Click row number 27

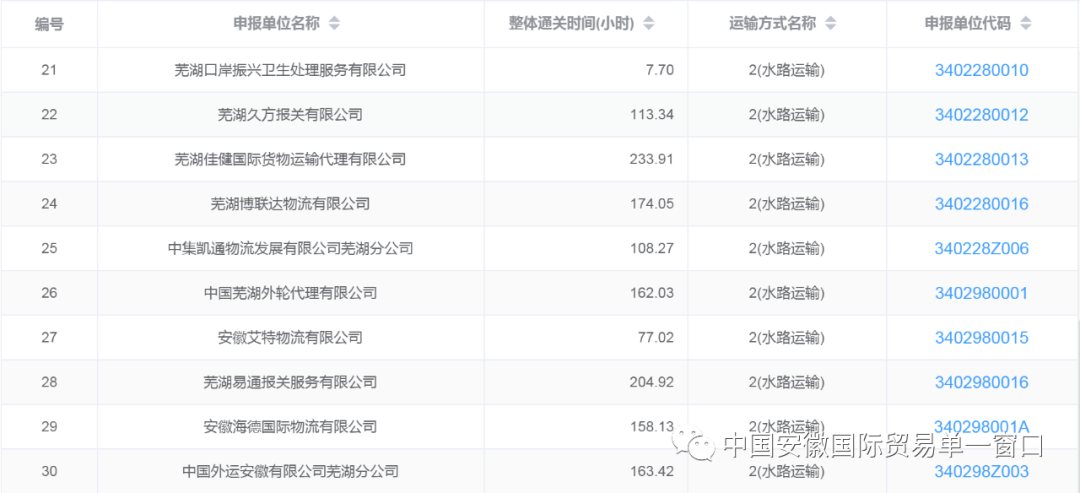pyautogui.click(x=49, y=338)
